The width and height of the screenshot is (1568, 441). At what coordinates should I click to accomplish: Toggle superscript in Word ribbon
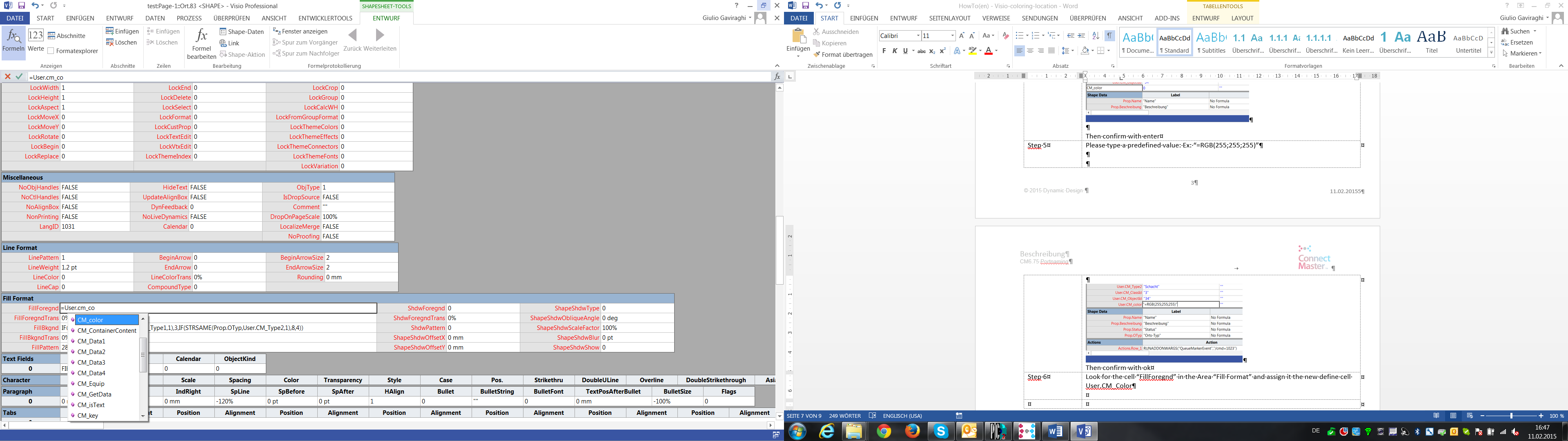(x=943, y=51)
